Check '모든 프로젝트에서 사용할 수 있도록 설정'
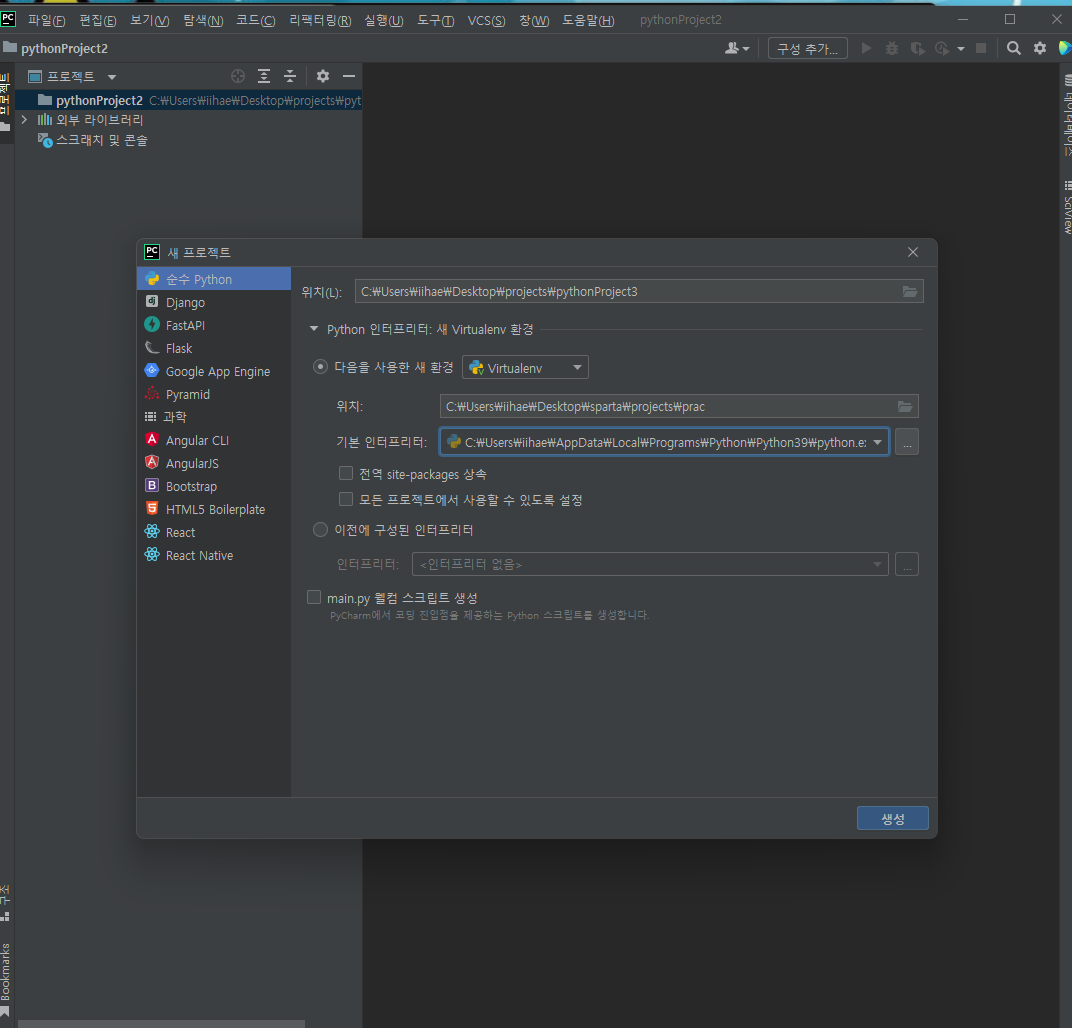The height and width of the screenshot is (1028, 1072). 346,499
